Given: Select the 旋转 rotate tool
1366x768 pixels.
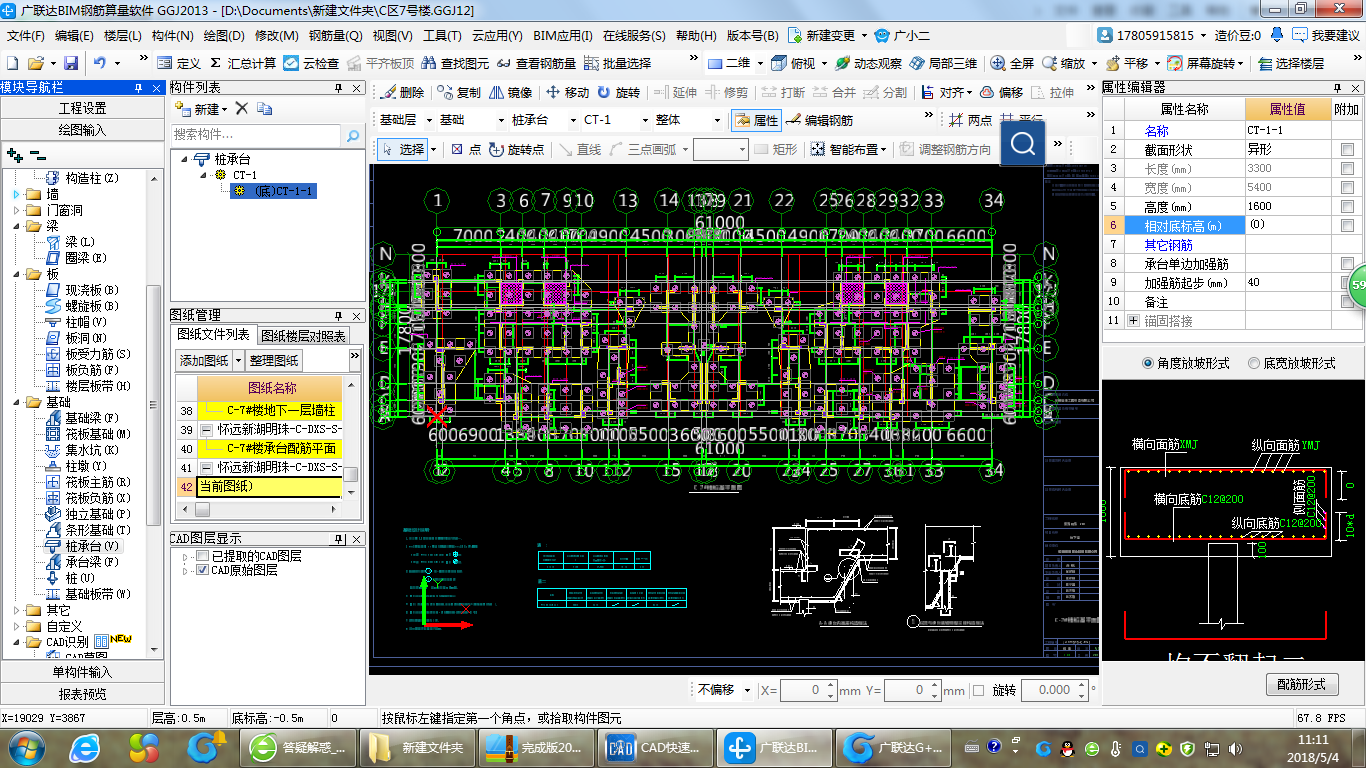Looking at the screenshot, I should click(618, 92).
